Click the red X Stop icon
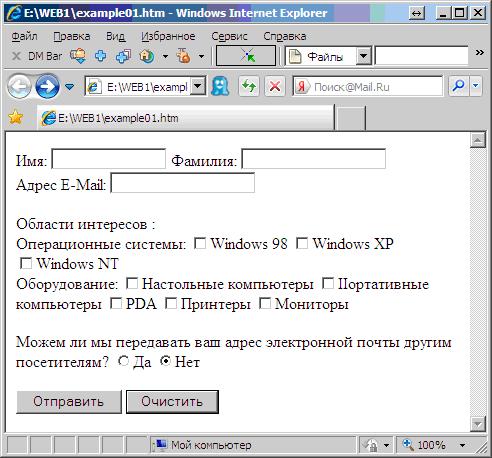Screen dimensions: 492x458 point(275,87)
